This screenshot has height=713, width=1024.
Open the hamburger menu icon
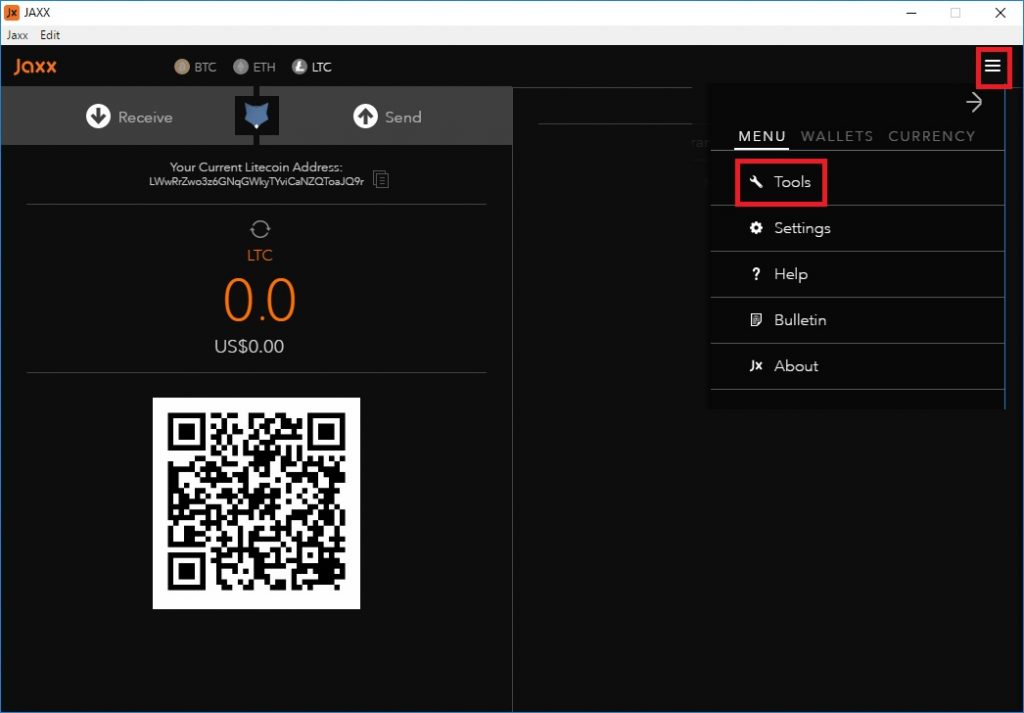(993, 66)
